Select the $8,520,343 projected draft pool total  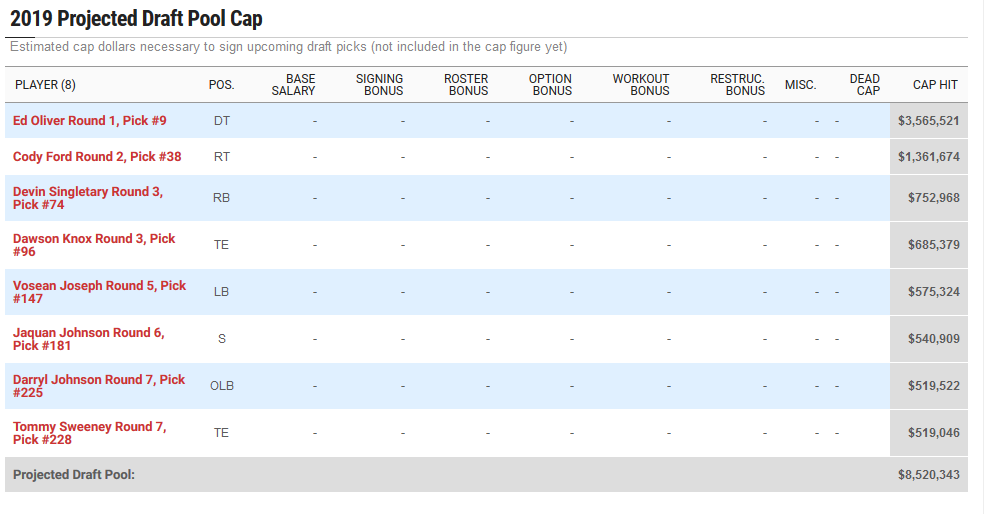[x=929, y=475]
